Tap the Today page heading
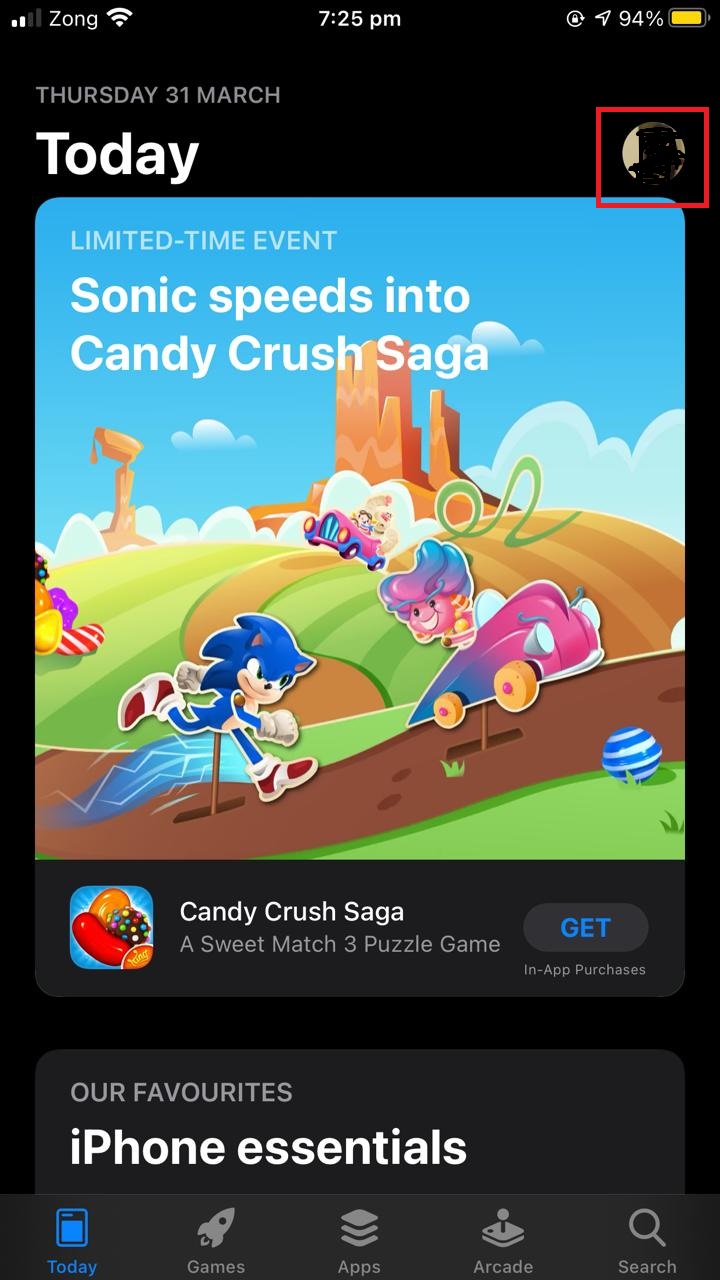This screenshot has width=720, height=1280. (118, 155)
